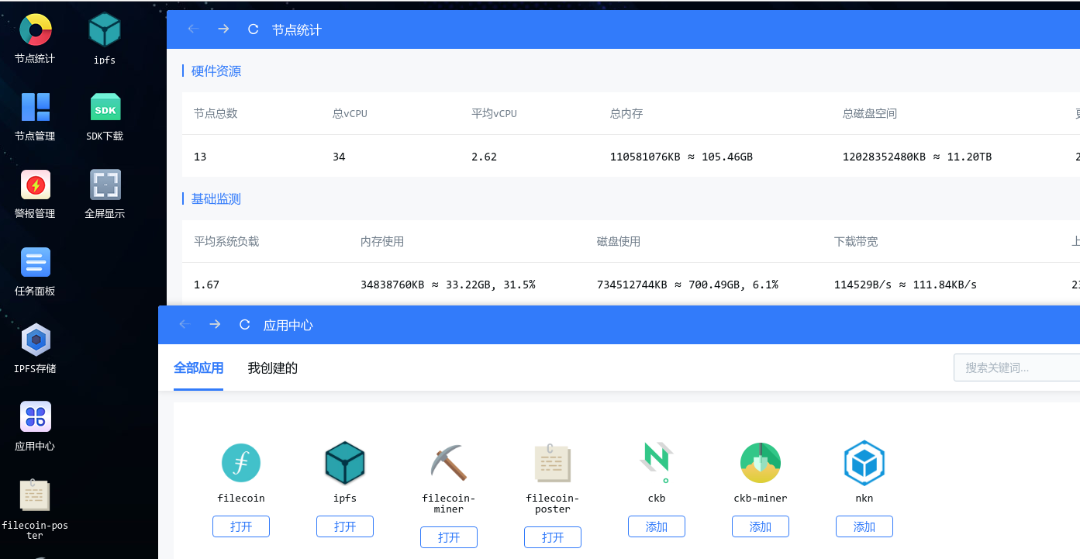Go back in 节点统计 window
The width and height of the screenshot is (1080, 559).
pyautogui.click(x=193, y=29)
